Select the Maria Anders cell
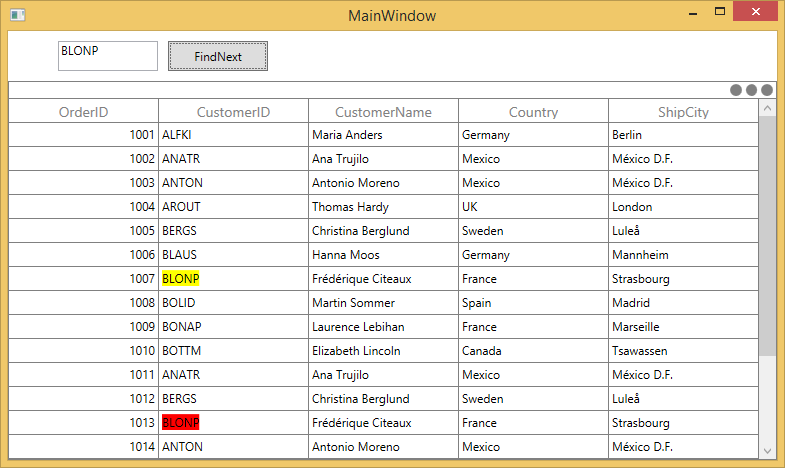Viewport: 785px width, 468px height. click(383, 135)
